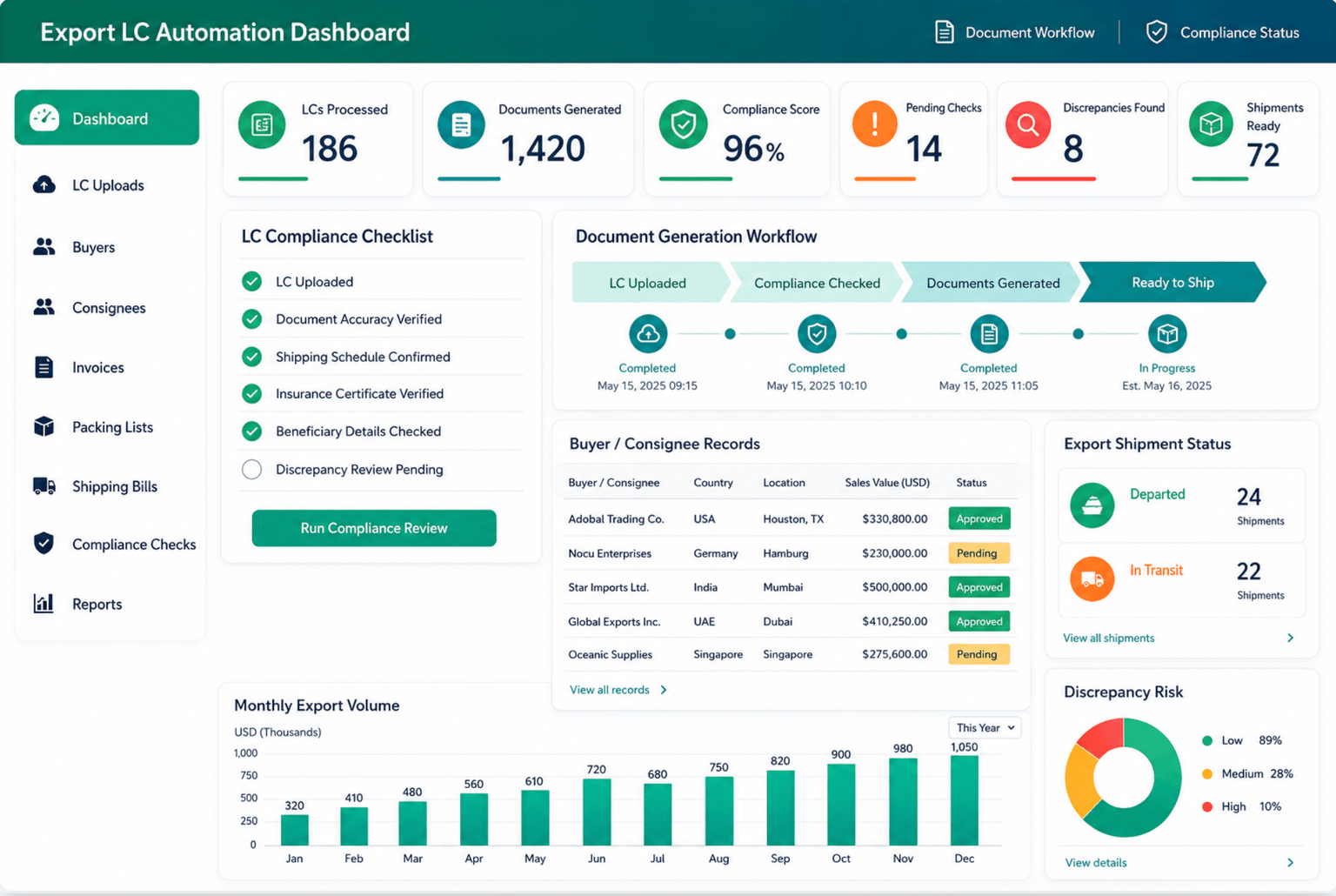Click the View all shipments chevron arrow
1336x896 pixels.
coord(1291,638)
